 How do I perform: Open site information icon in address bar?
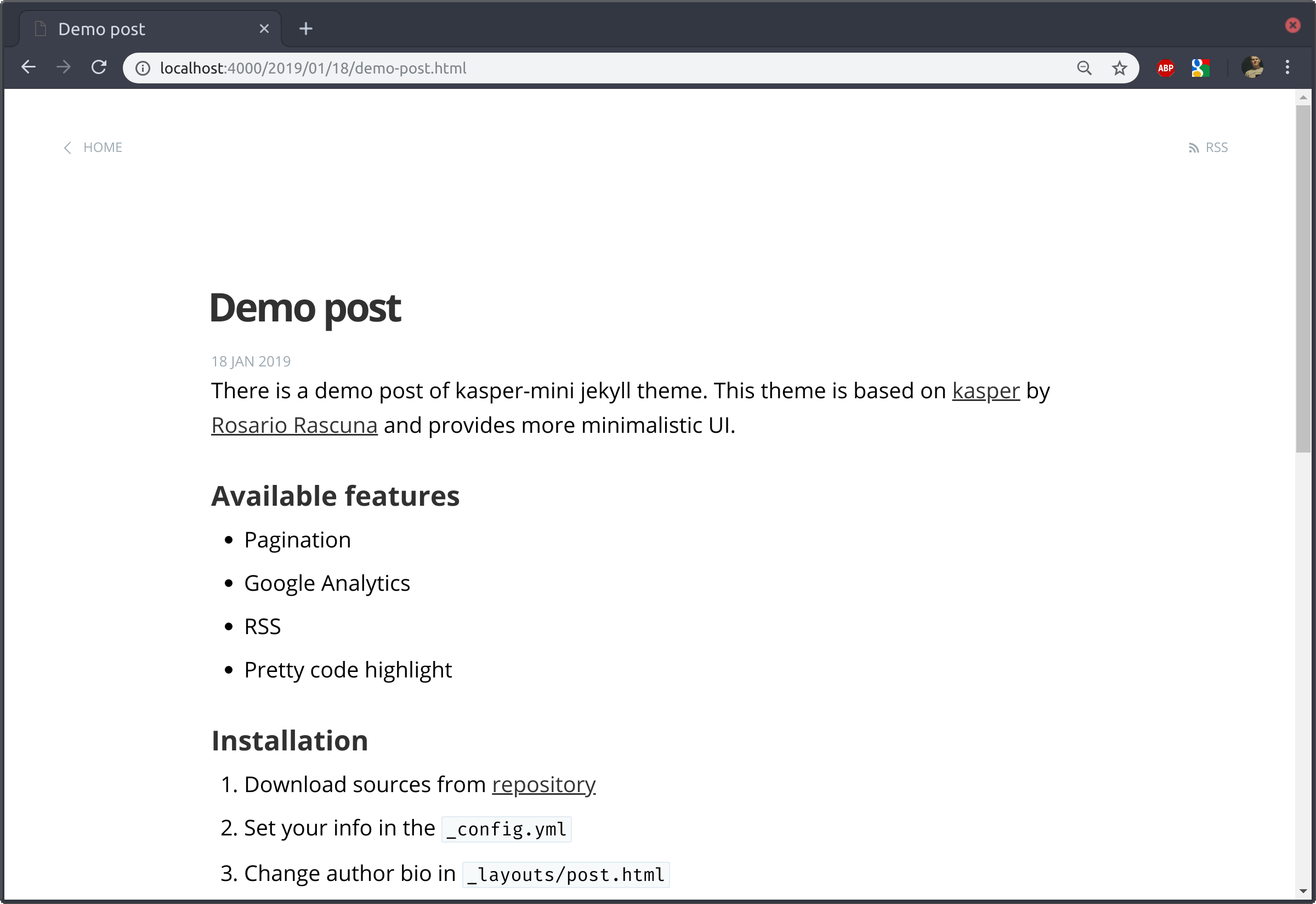click(x=143, y=68)
